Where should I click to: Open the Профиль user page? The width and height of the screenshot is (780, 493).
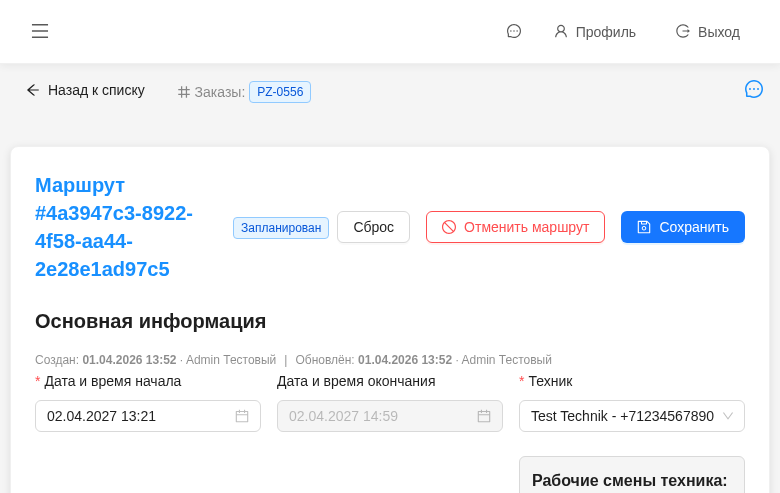click(595, 32)
